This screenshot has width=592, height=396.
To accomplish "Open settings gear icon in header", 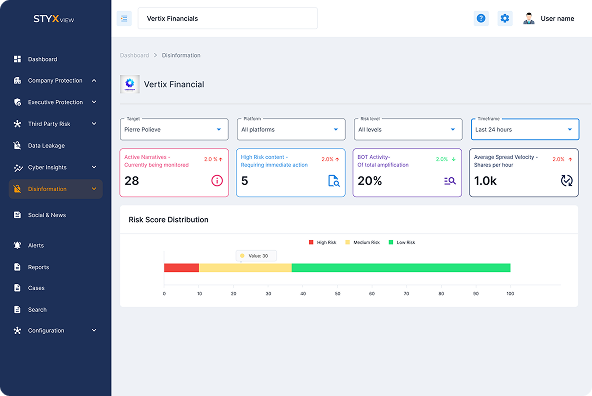I will (505, 18).
